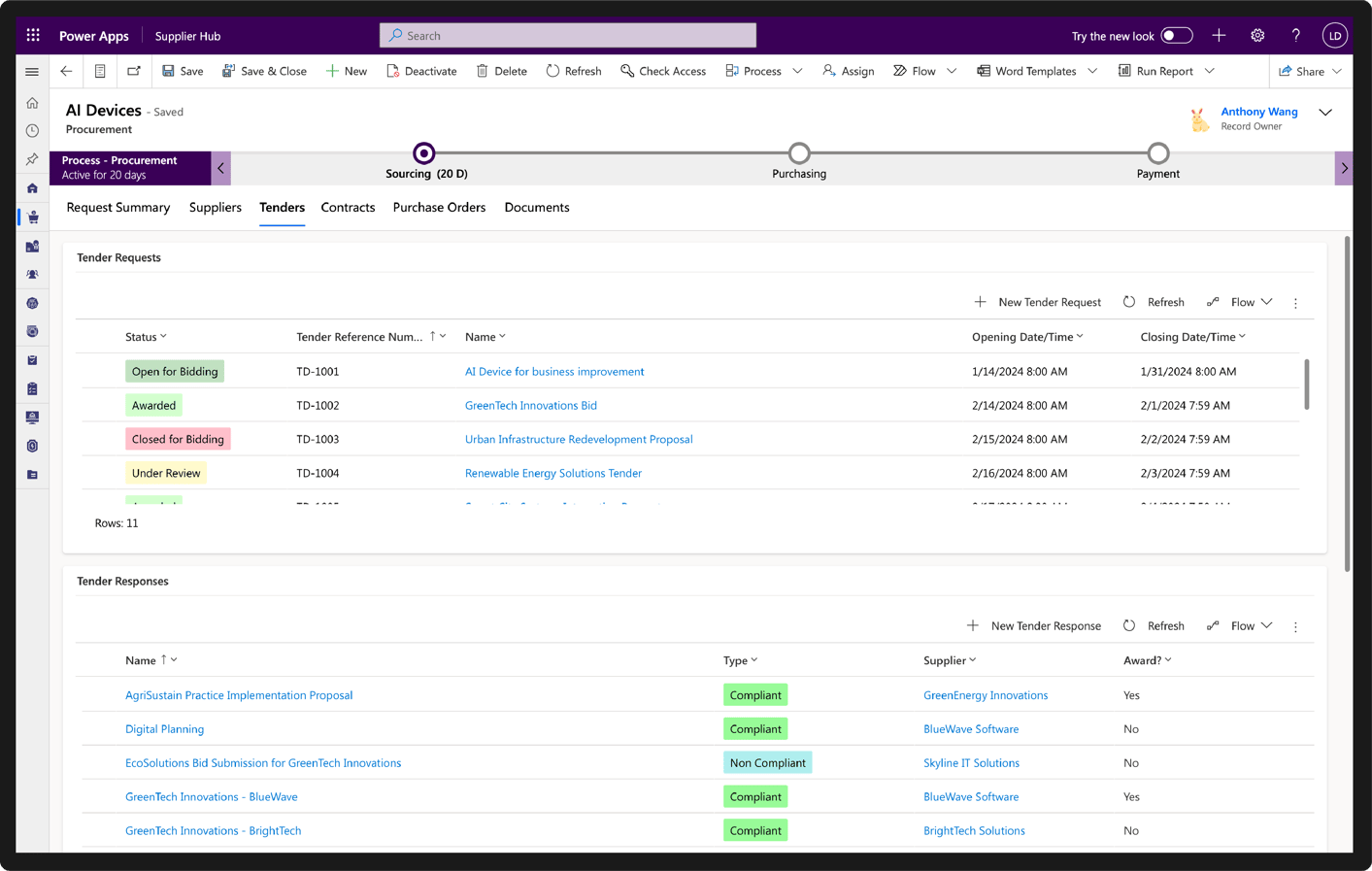Create a New record from toolbar
Image resolution: width=1372 pixels, height=871 pixels.
coord(347,71)
